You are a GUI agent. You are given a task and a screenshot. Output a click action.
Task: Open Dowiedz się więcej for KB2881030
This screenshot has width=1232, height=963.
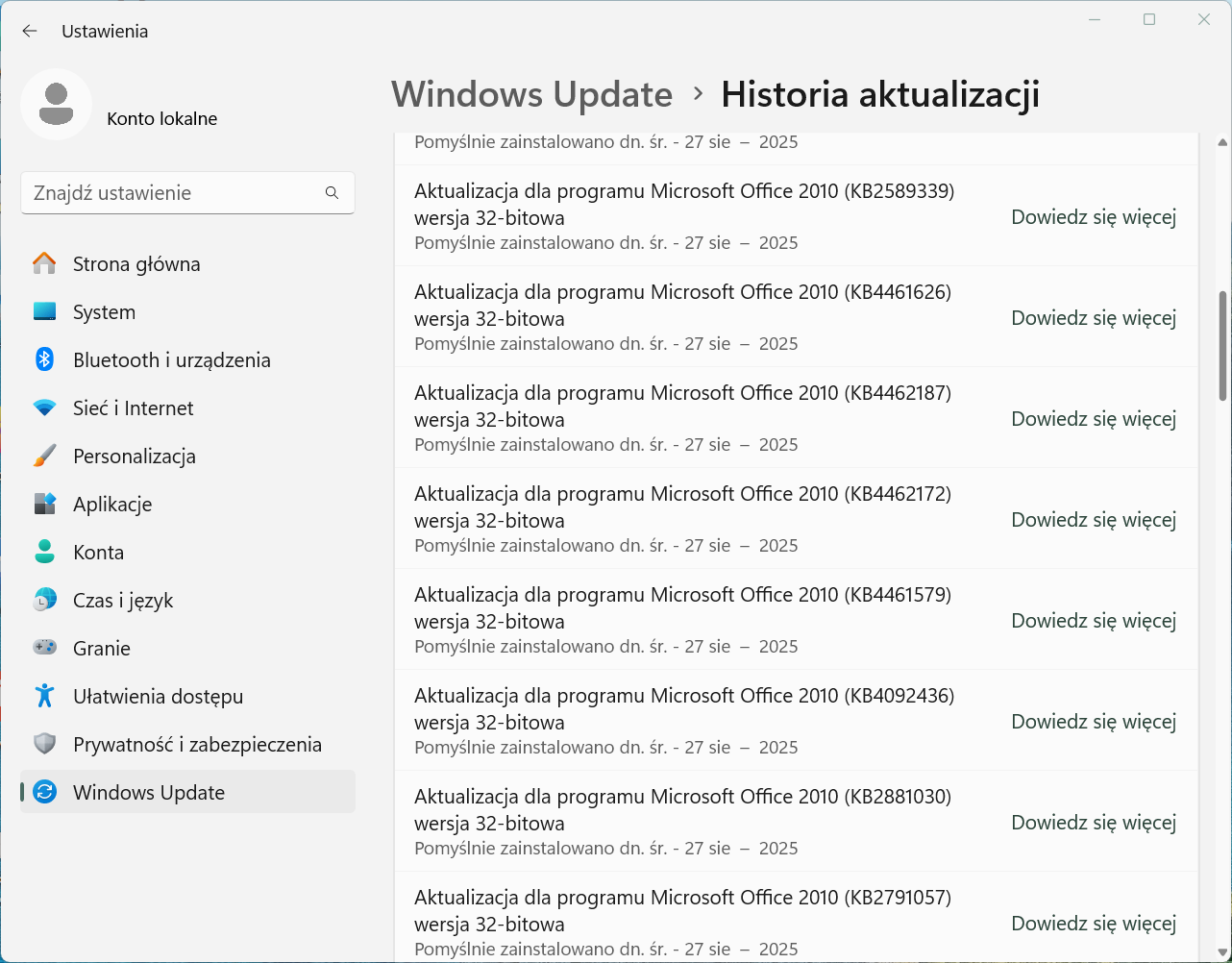point(1094,823)
